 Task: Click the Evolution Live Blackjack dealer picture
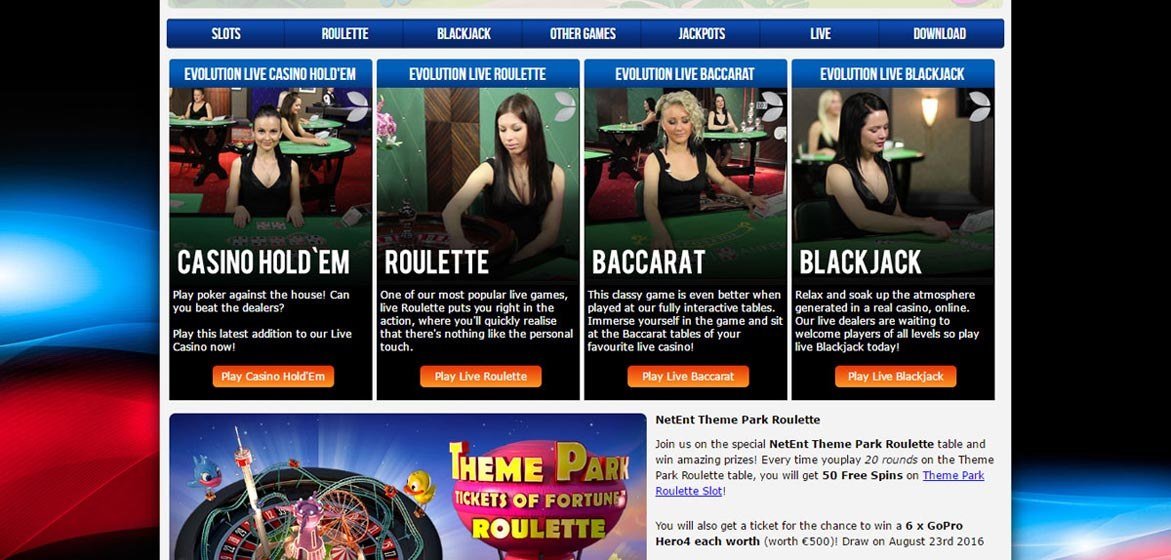click(x=892, y=184)
